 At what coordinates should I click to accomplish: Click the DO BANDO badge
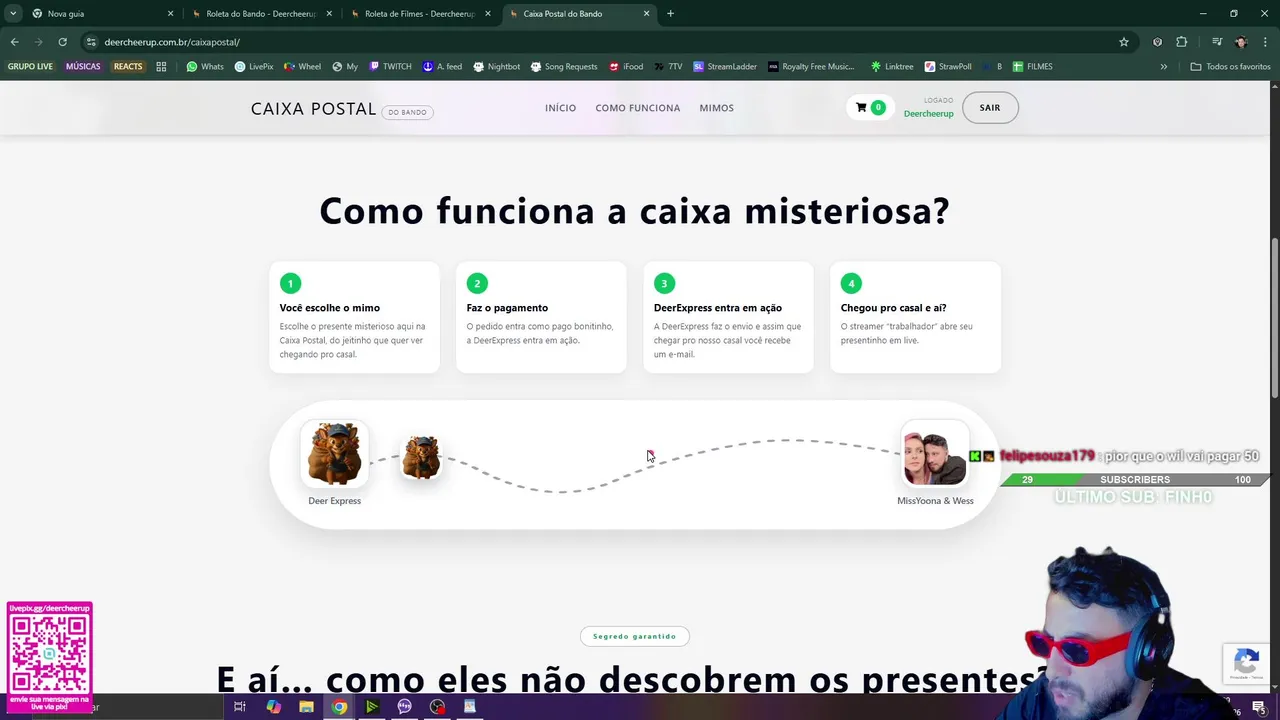(407, 112)
